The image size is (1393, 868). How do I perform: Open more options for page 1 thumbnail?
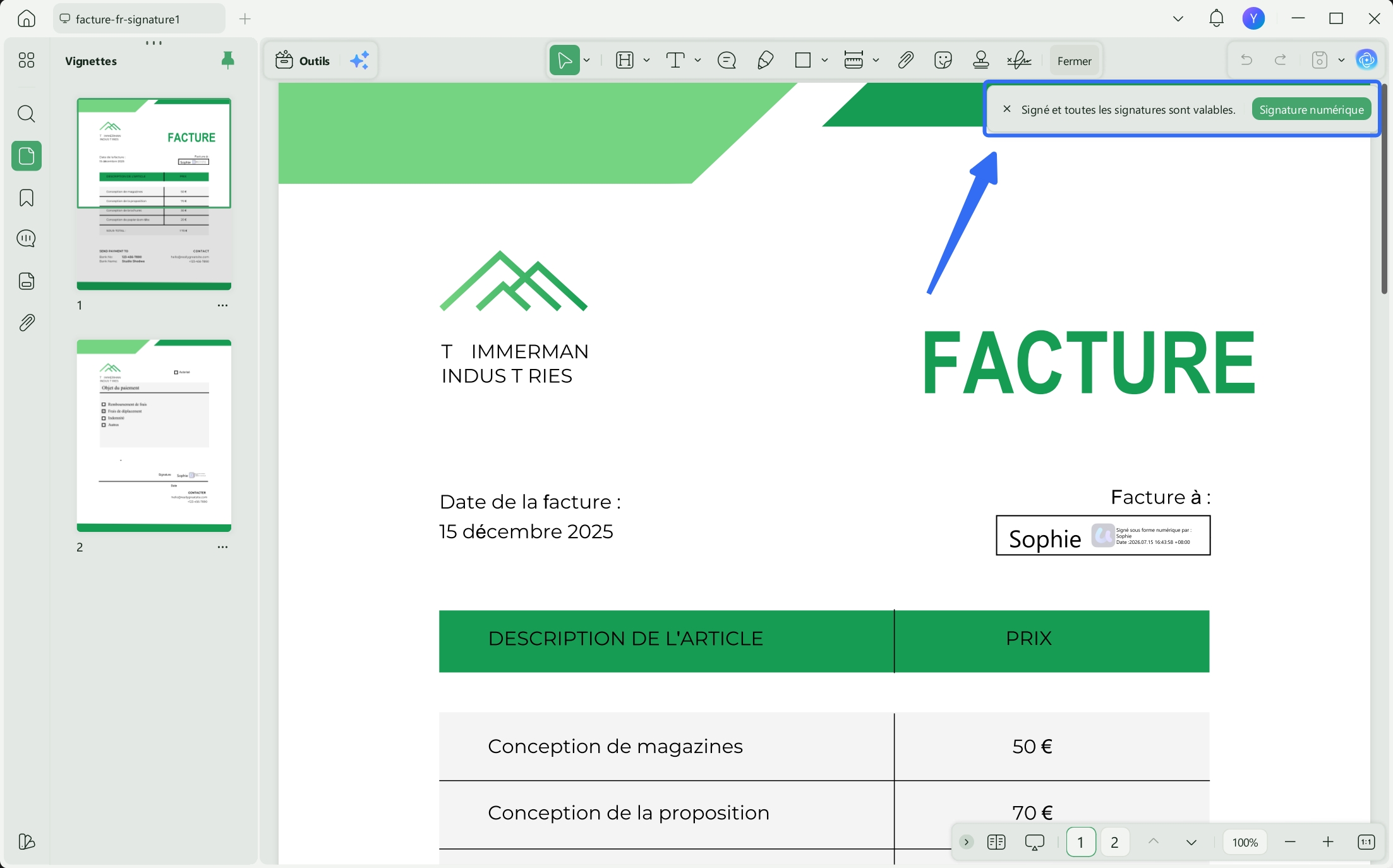coord(222,305)
